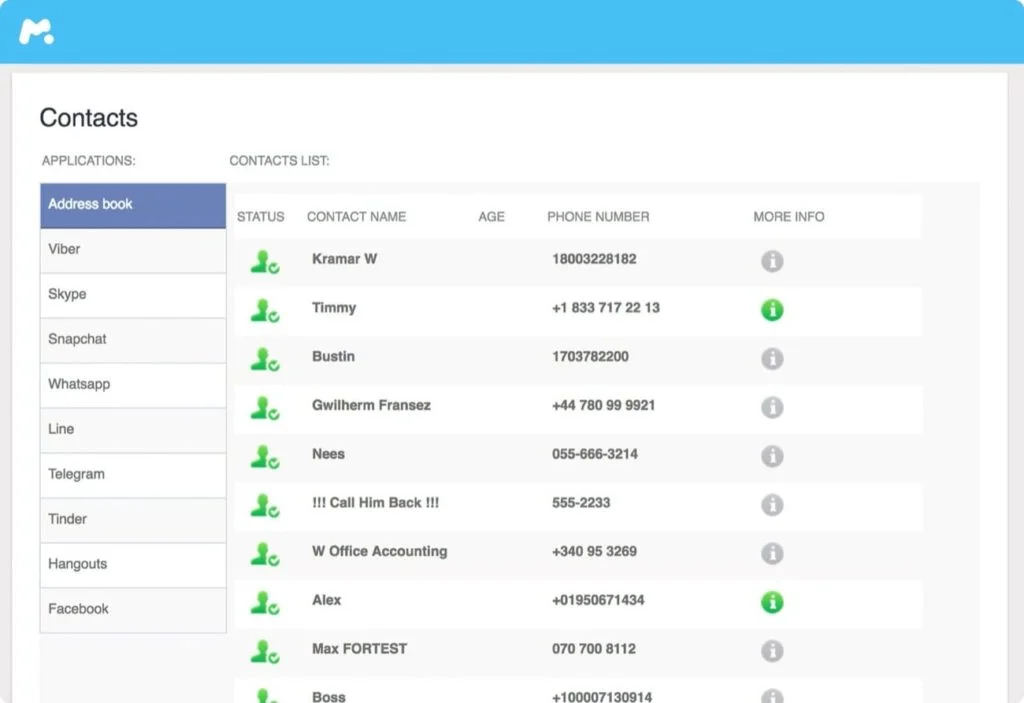Click status icon for Max FORTEST

[264, 651]
